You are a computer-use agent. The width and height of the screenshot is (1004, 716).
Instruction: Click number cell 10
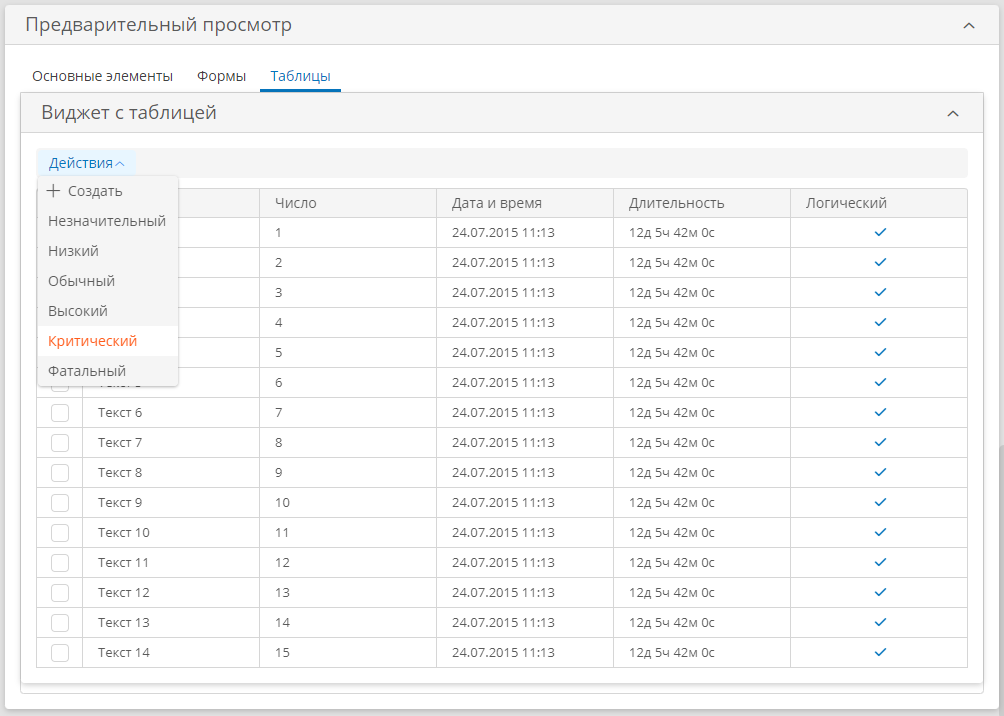click(x=348, y=503)
